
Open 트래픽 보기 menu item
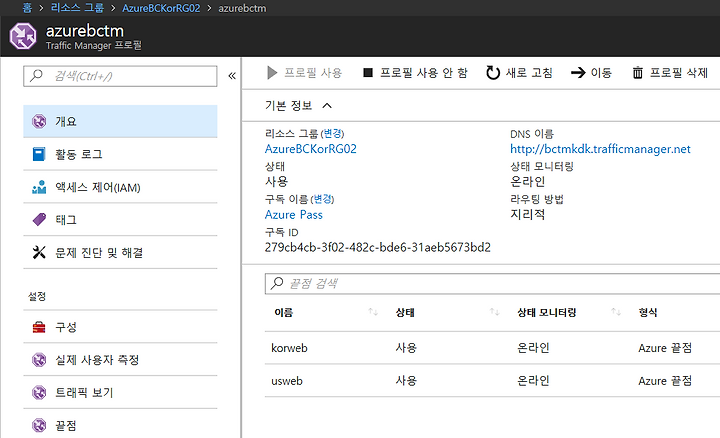[x=120, y=393]
